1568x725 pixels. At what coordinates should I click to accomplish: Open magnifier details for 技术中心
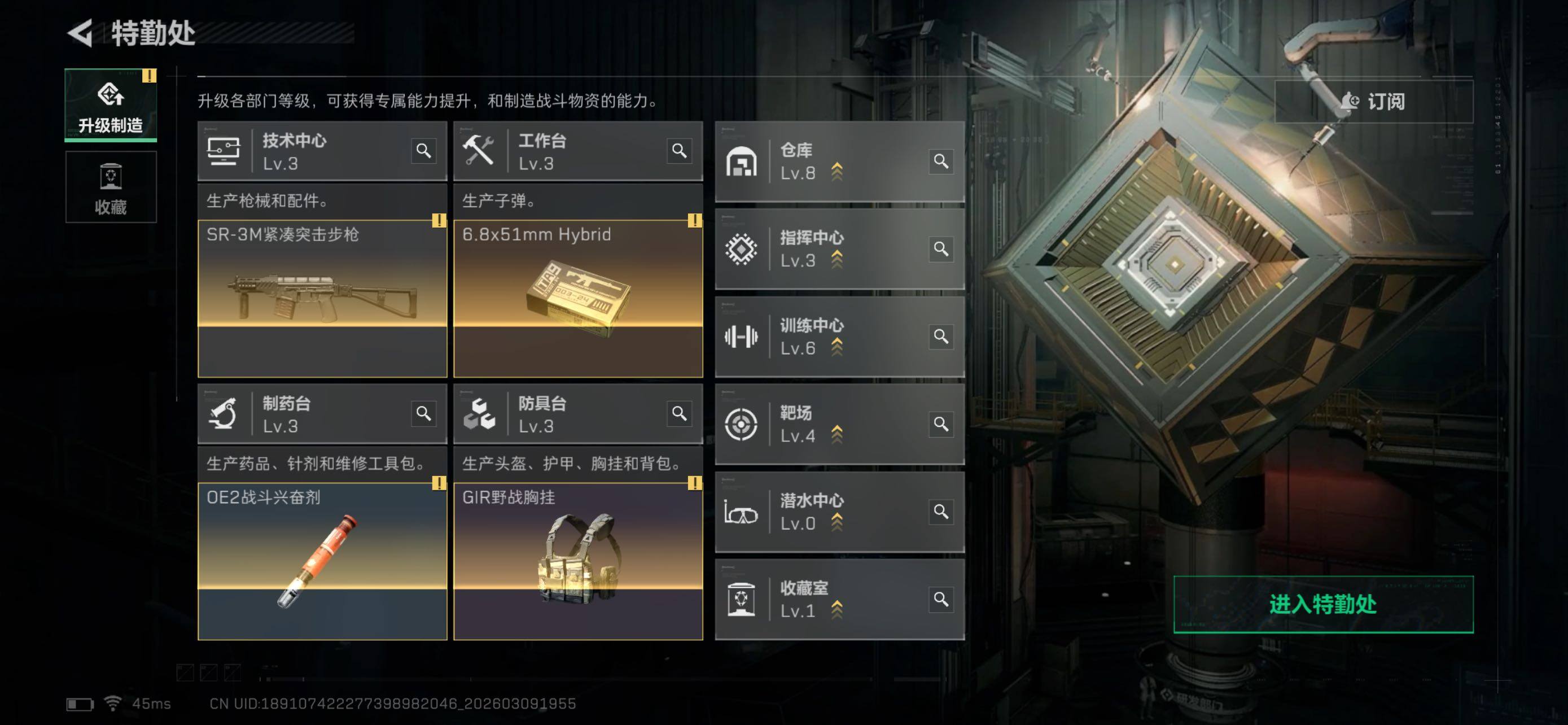424,150
